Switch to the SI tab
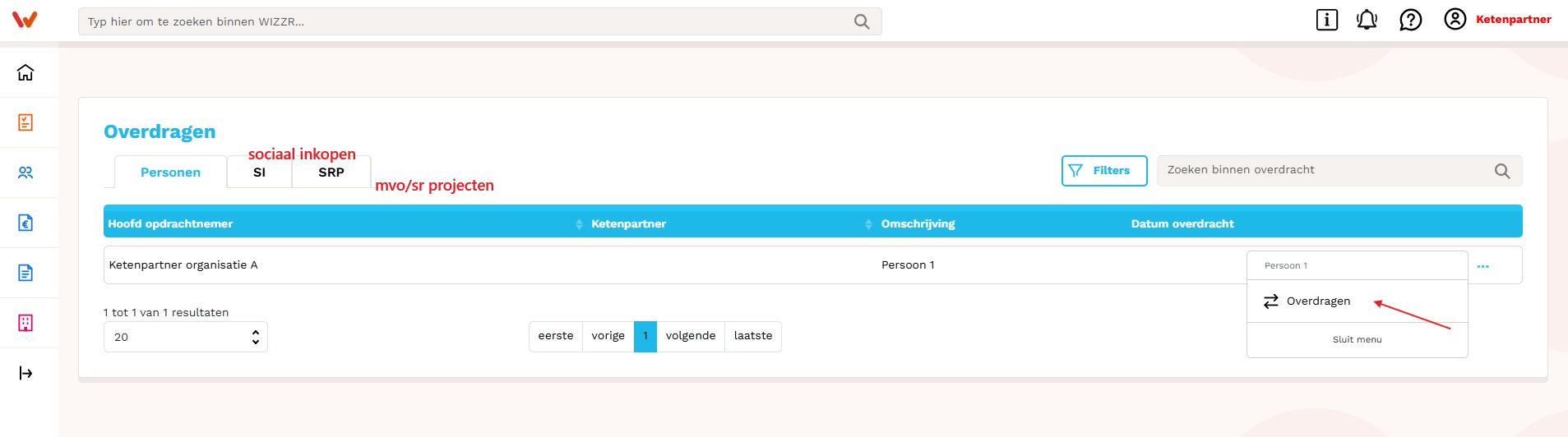The width and height of the screenshot is (1568, 437). [259, 172]
